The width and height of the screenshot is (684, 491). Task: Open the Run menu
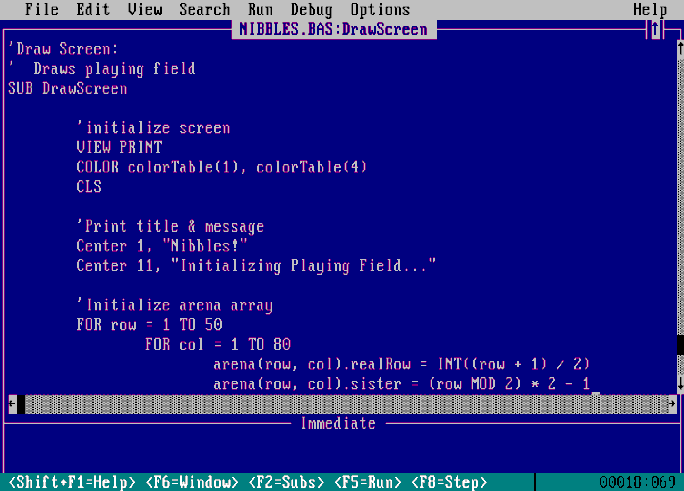point(260,9)
